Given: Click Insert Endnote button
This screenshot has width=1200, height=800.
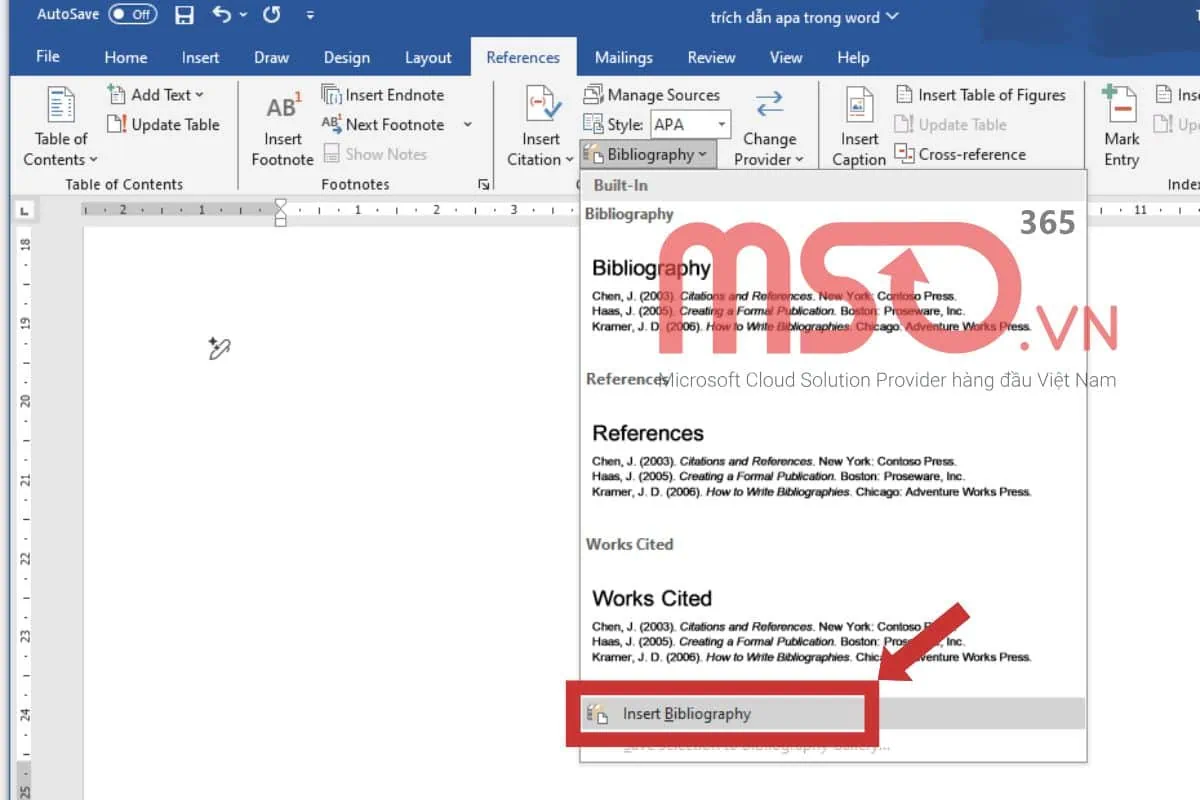Looking at the screenshot, I should 383,95.
